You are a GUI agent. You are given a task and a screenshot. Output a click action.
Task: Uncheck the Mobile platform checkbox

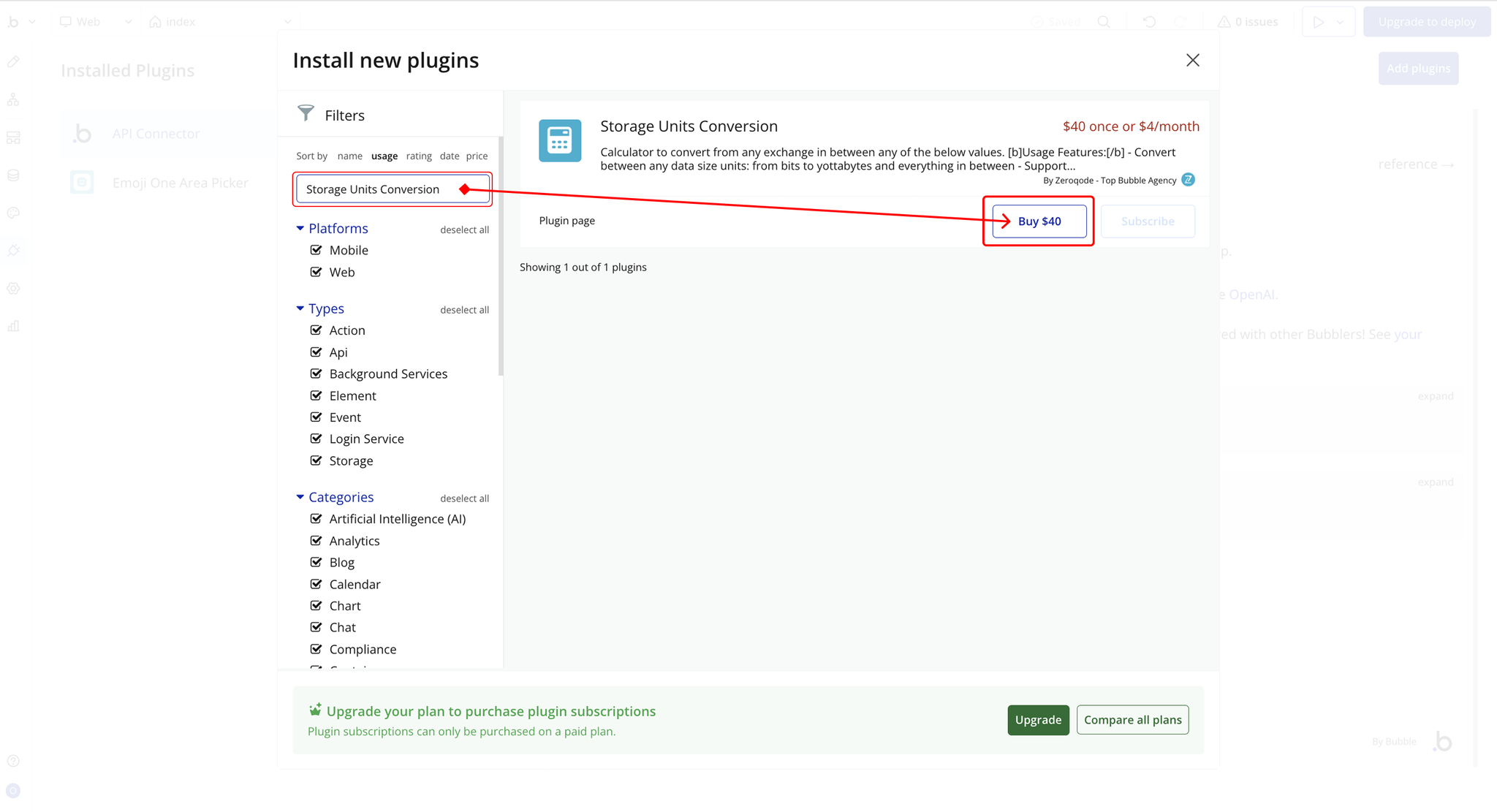click(317, 250)
